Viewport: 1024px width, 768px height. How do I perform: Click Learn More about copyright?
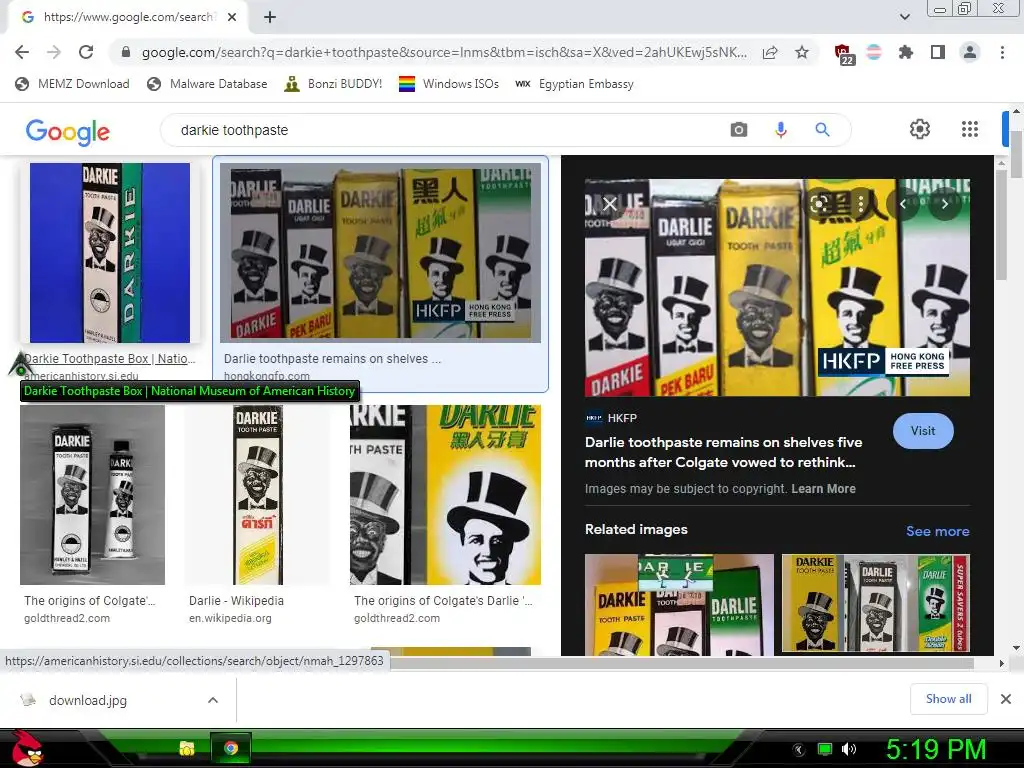pos(823,488)
